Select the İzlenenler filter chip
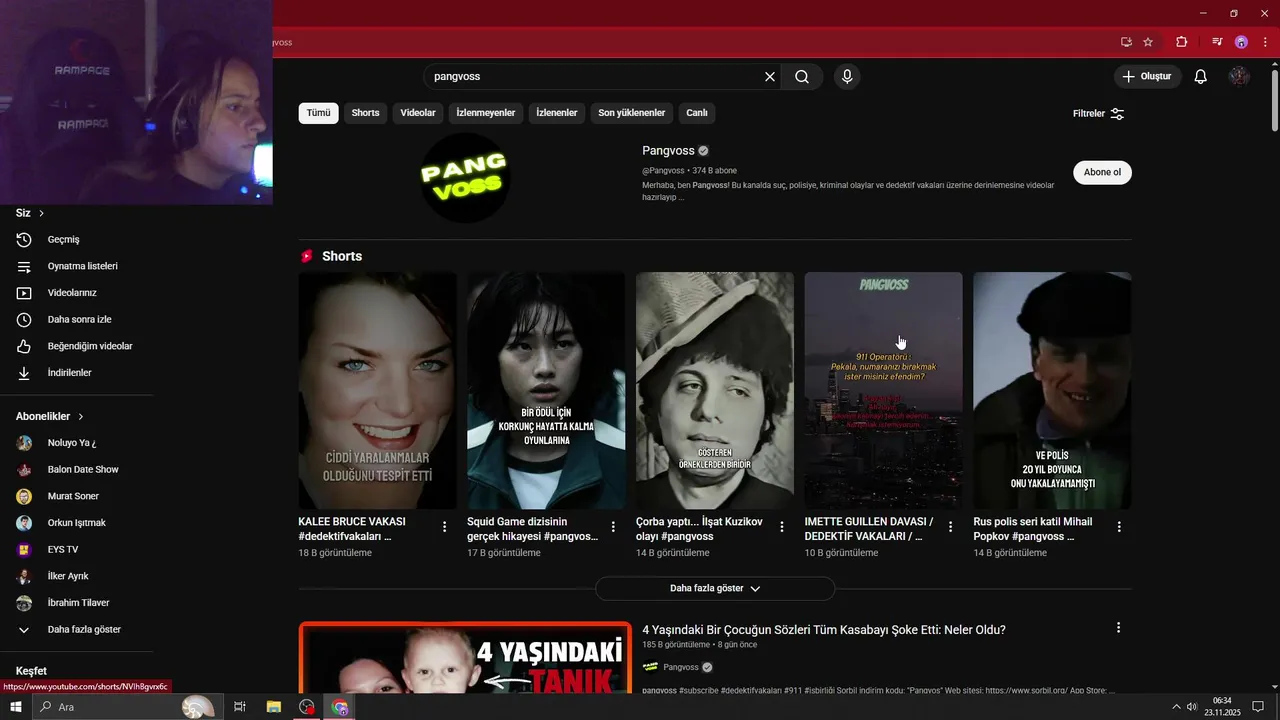 [557, 113]
